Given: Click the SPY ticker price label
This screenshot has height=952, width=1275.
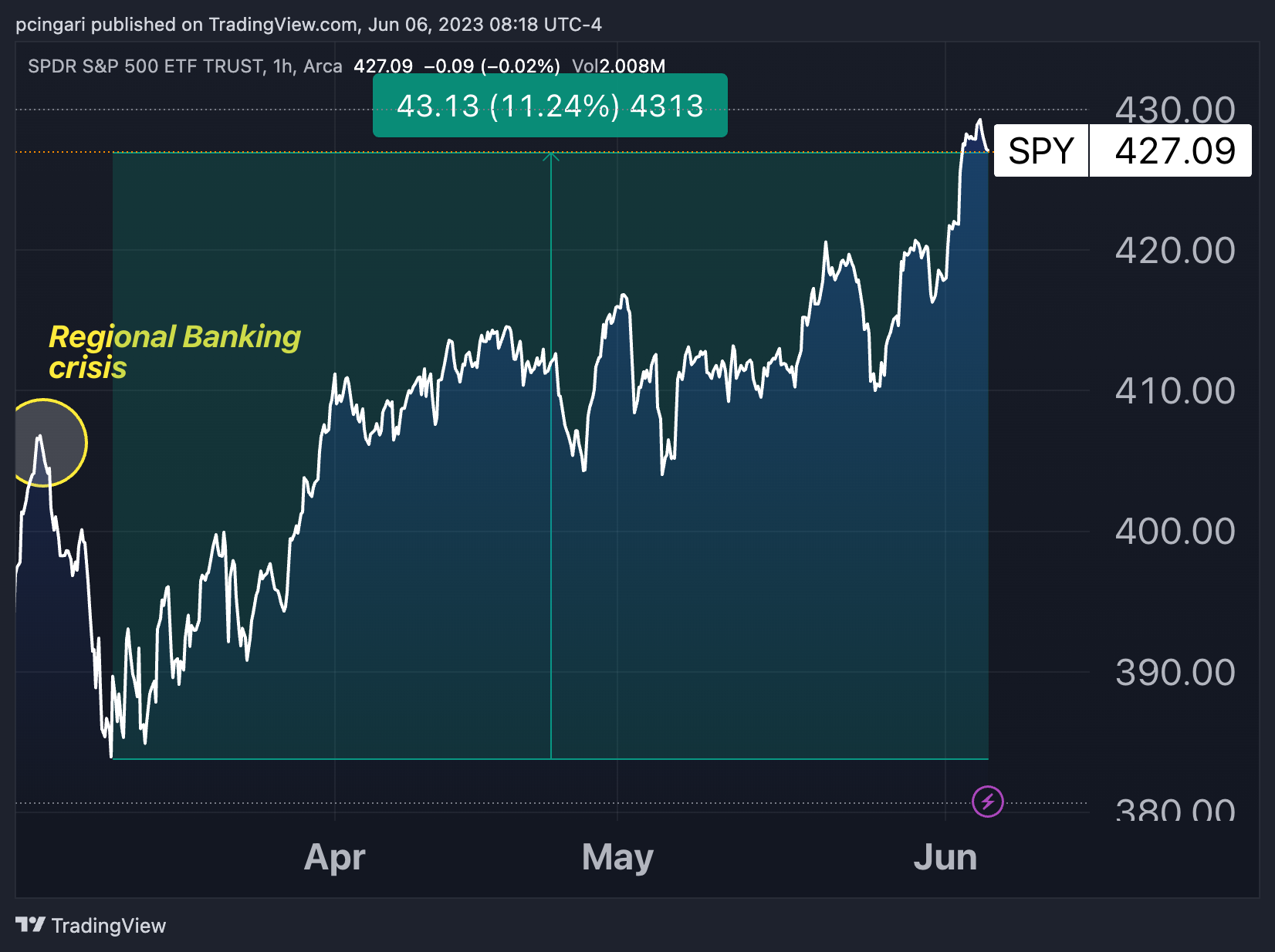Looking at the screenshot, I should [1041, 150].
